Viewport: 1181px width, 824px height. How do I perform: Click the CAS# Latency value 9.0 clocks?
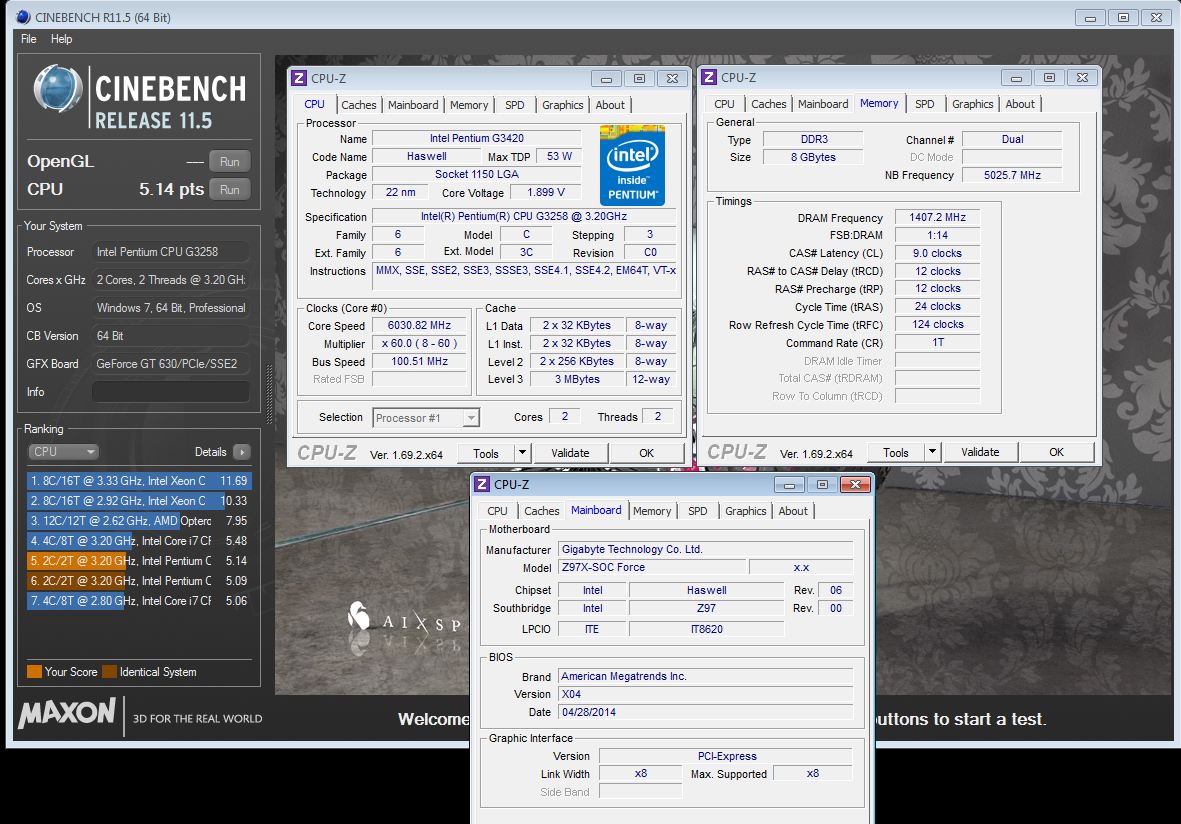point(937,254)
